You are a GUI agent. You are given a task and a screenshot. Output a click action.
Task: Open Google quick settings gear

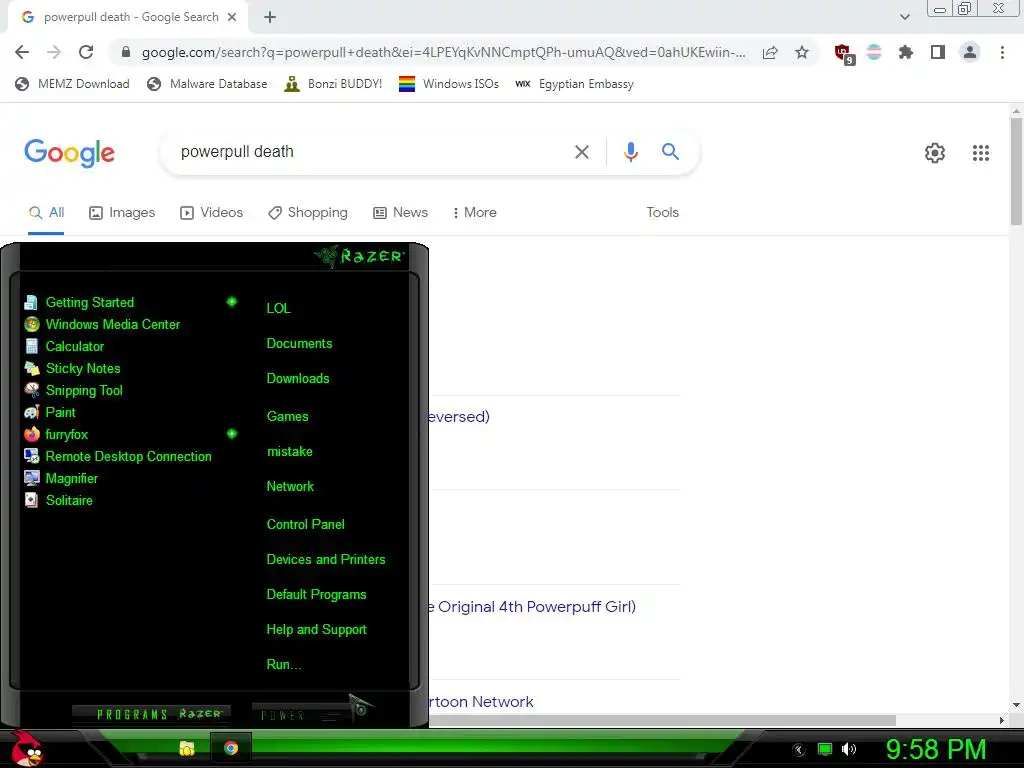tap(935, 152)
